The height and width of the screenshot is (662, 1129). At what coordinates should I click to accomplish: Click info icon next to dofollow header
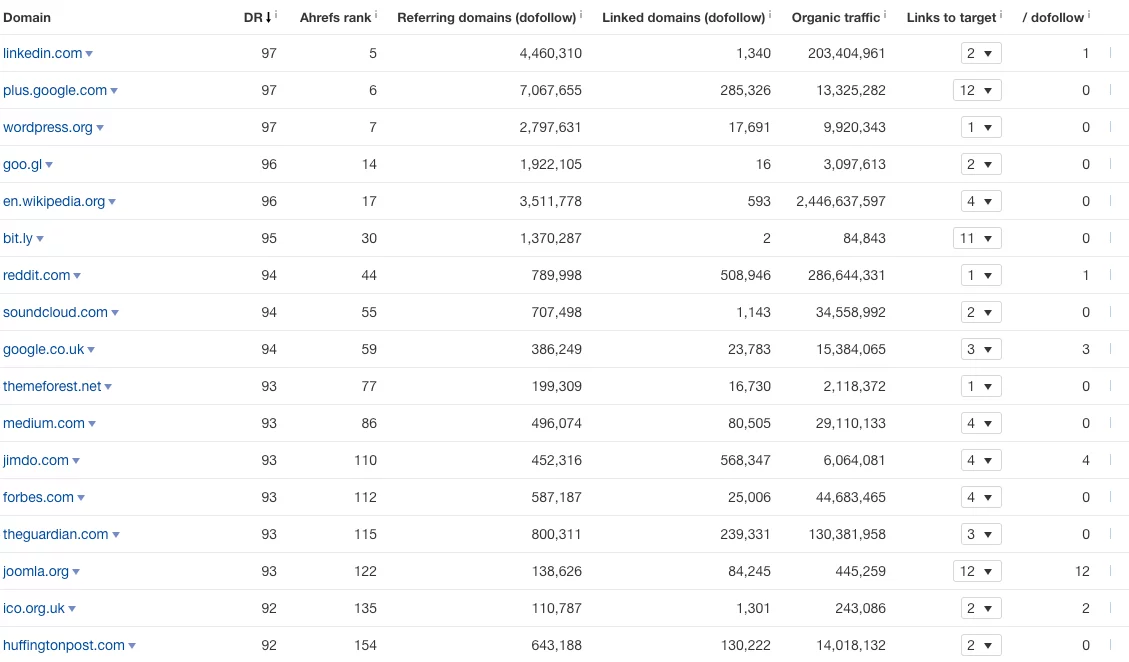pyautogui.click(x=1089, y=14)
